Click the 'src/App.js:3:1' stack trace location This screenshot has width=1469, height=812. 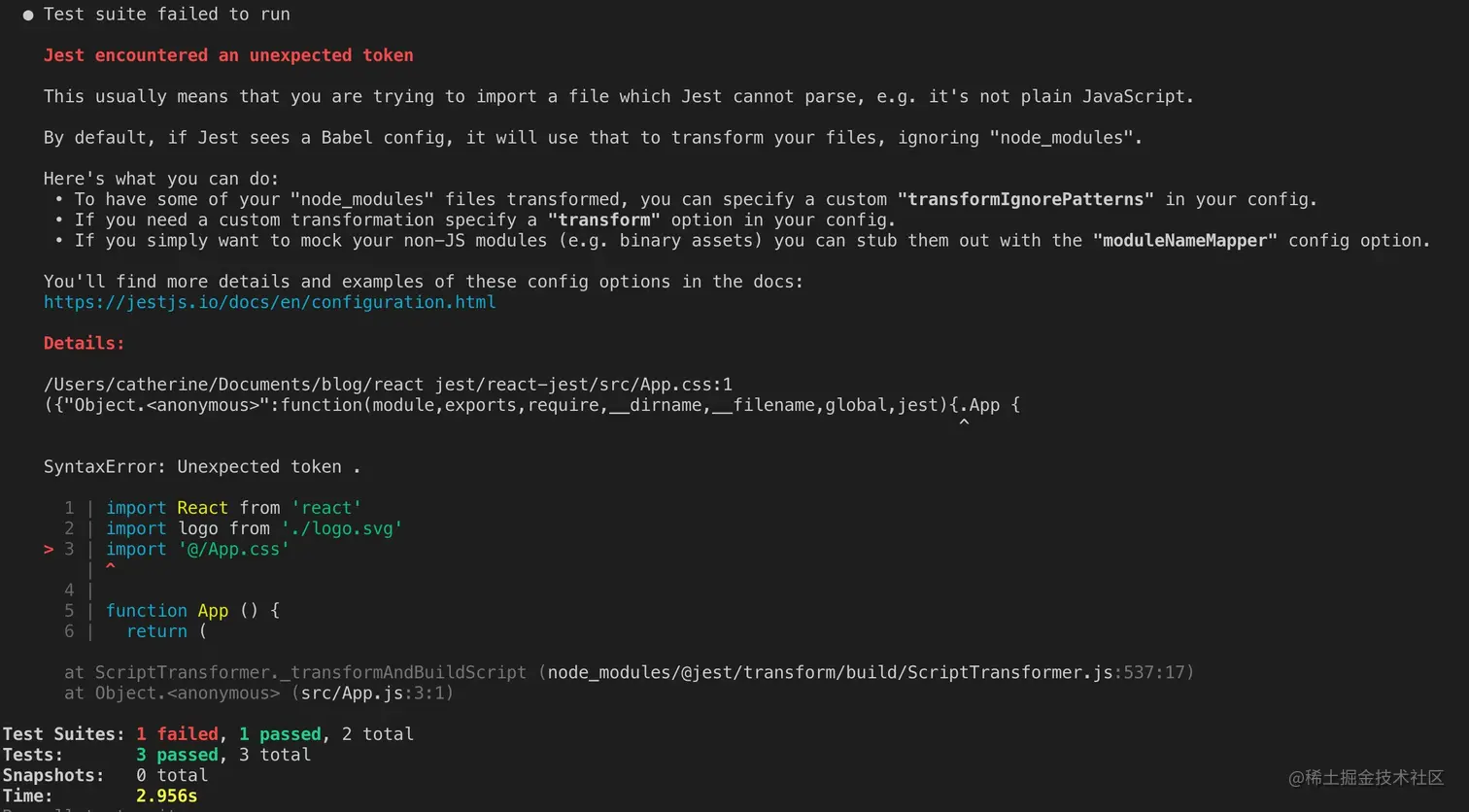click(x=372, y=693)
